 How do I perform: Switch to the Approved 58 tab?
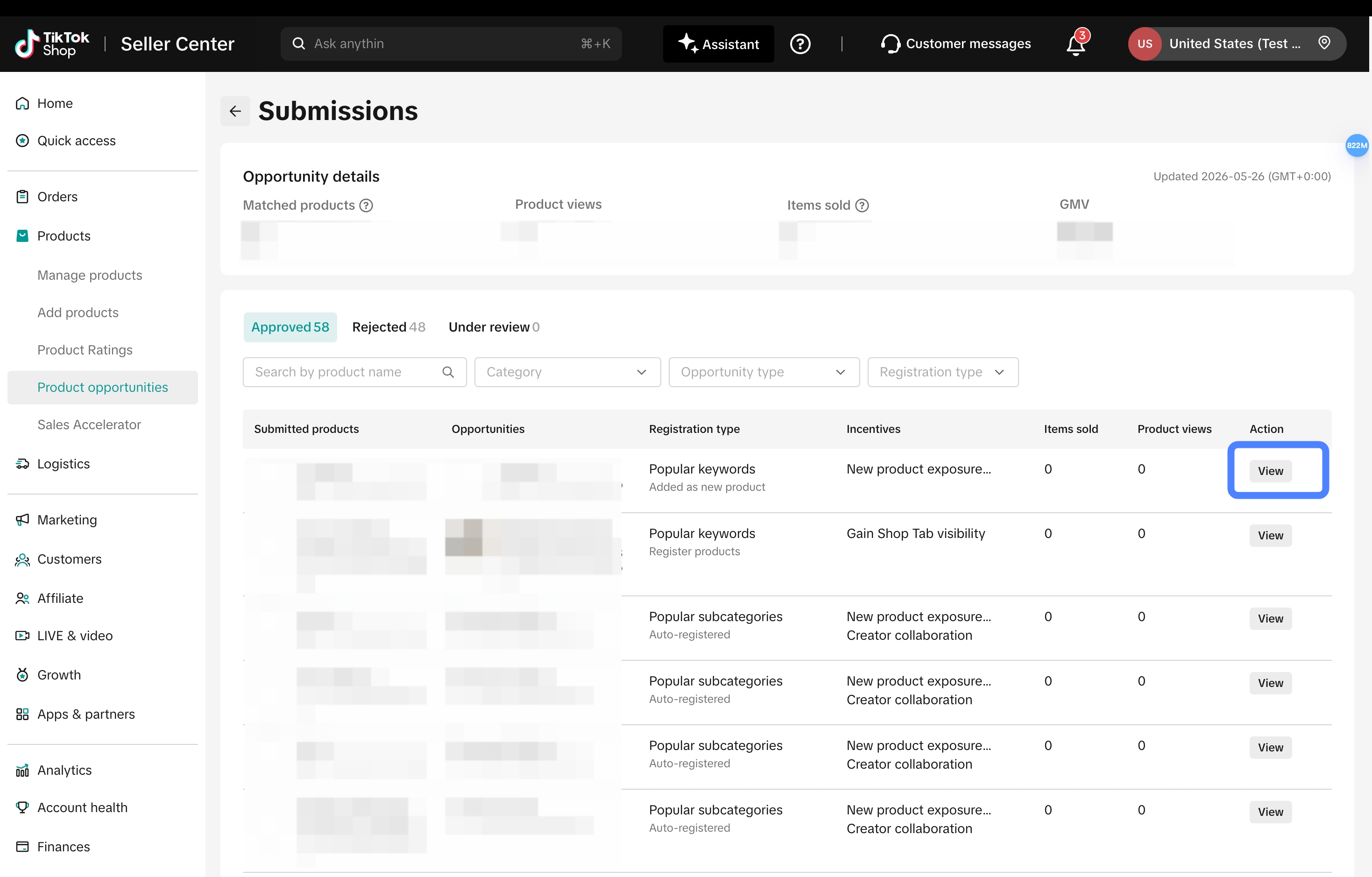(x=290, y=327)
